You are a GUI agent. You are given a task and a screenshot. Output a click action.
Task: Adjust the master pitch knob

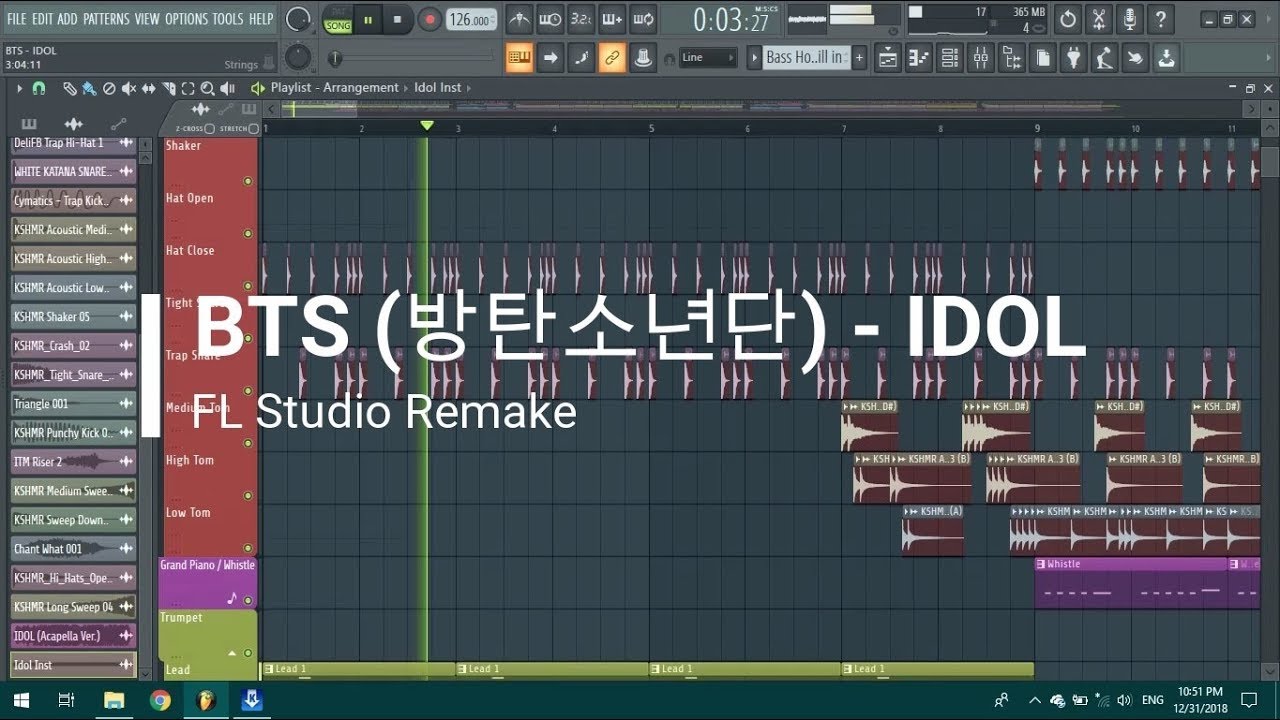point(298,57)
